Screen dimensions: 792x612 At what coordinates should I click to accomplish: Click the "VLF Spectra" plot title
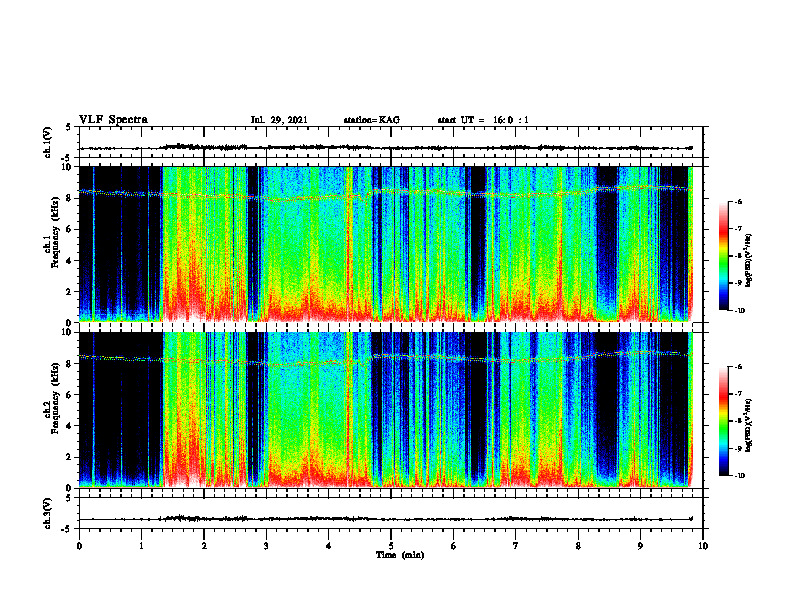113,119
